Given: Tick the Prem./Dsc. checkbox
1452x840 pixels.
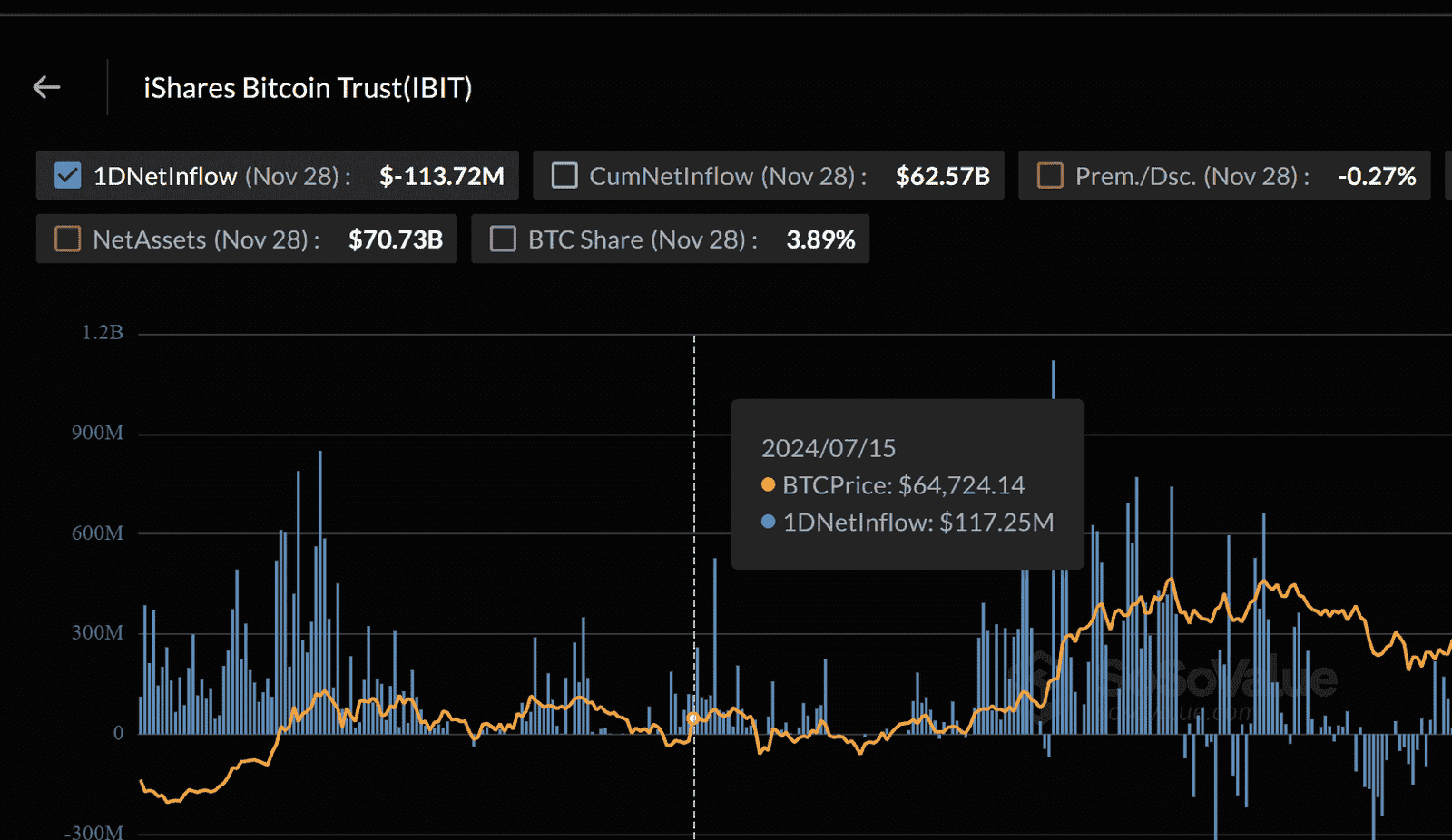Looking at the screenshot, I should [x=1050, y=175].
